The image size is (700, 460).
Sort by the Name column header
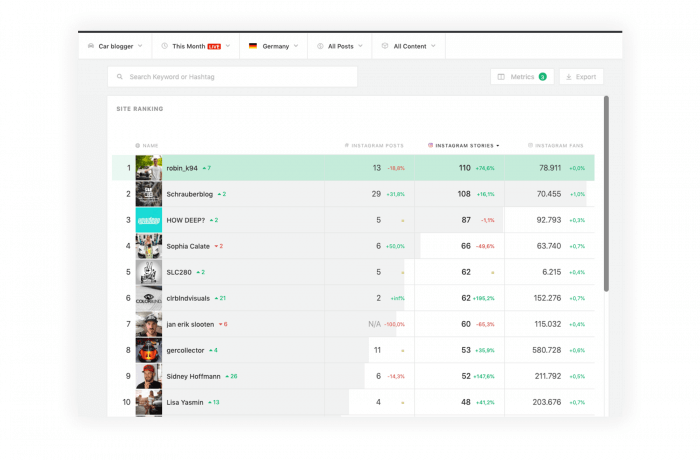[x=147, y=146]
